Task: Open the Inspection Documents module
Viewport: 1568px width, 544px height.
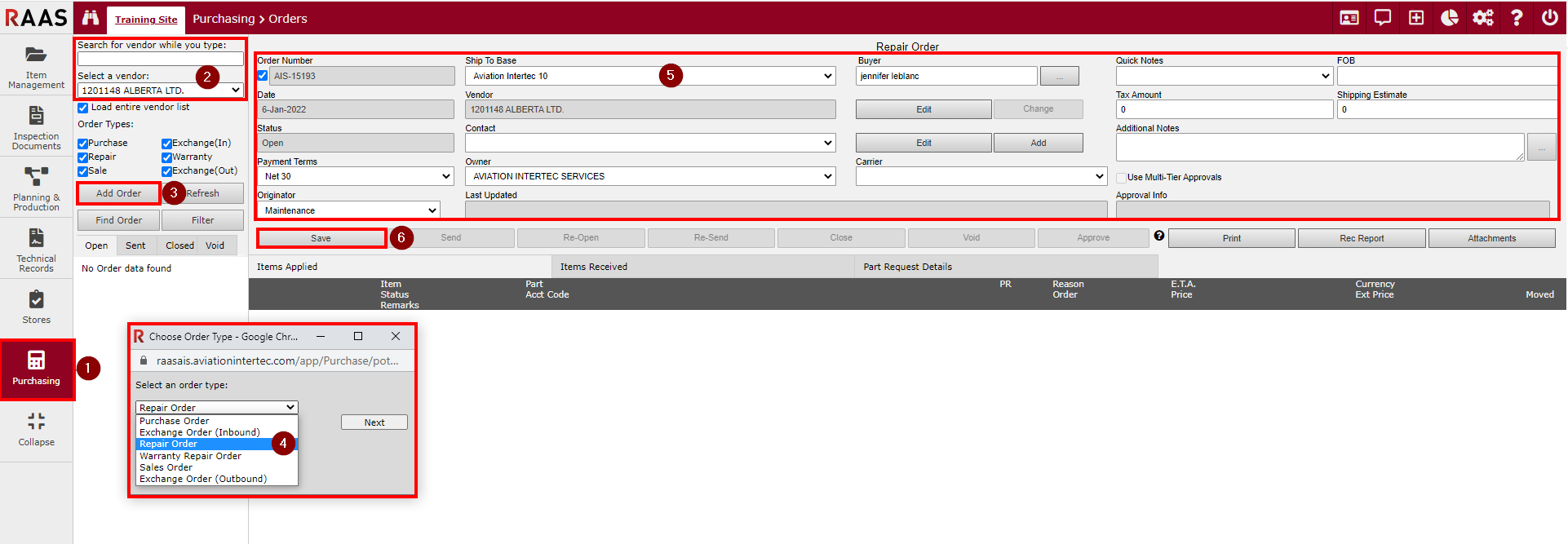Action: 36,127
